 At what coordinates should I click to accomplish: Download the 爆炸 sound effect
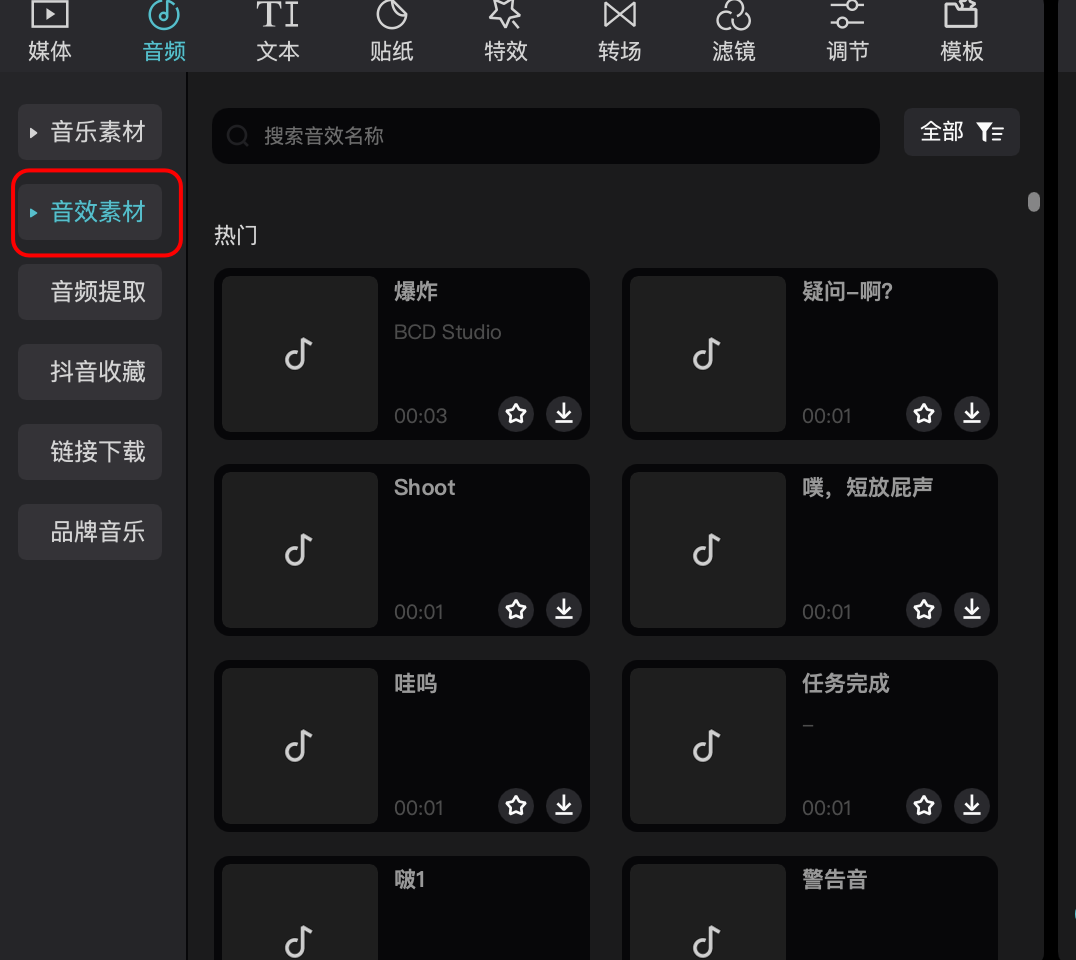pyautogui.click(x=564, y=414)
